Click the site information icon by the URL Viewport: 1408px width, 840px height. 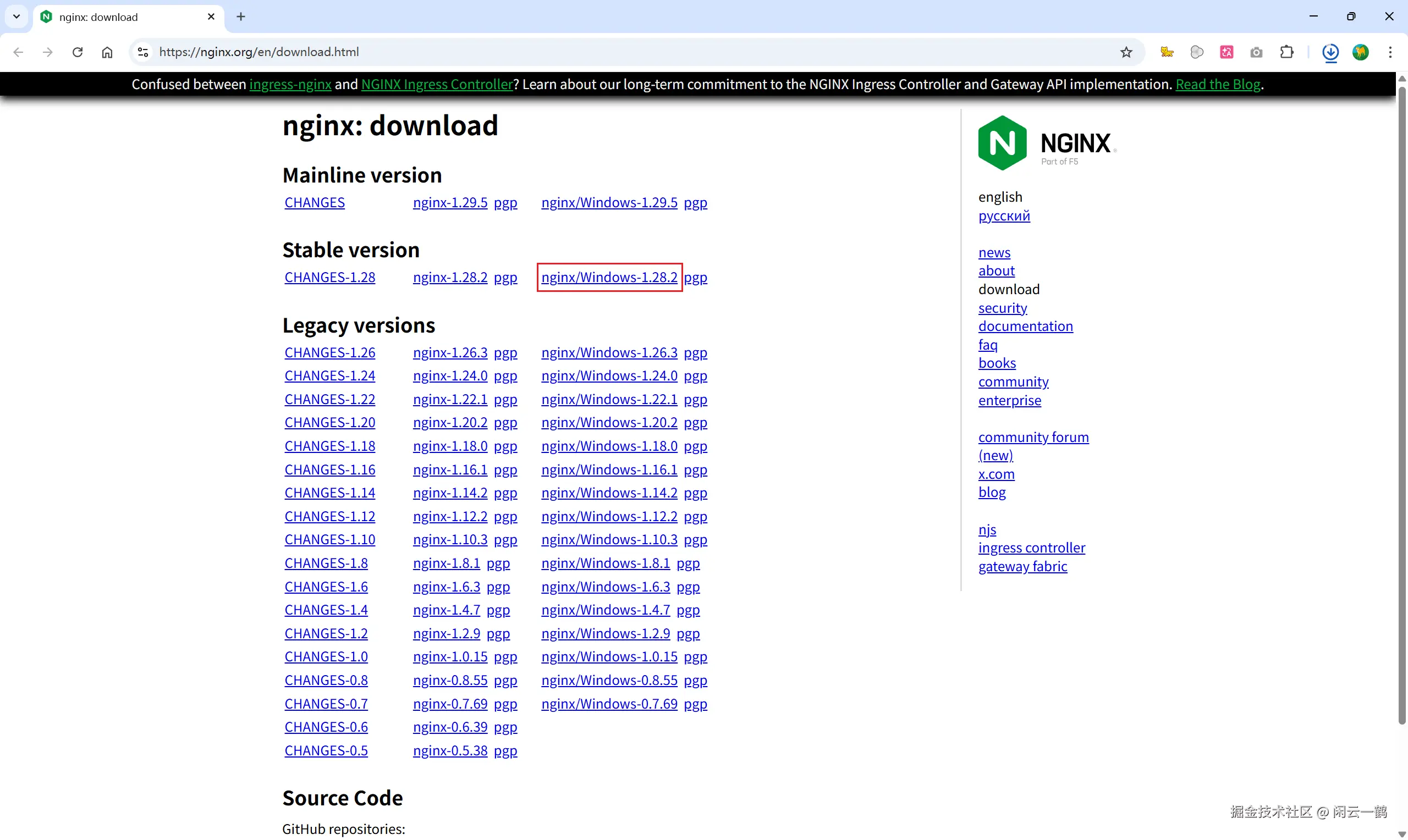click(142, 52)
